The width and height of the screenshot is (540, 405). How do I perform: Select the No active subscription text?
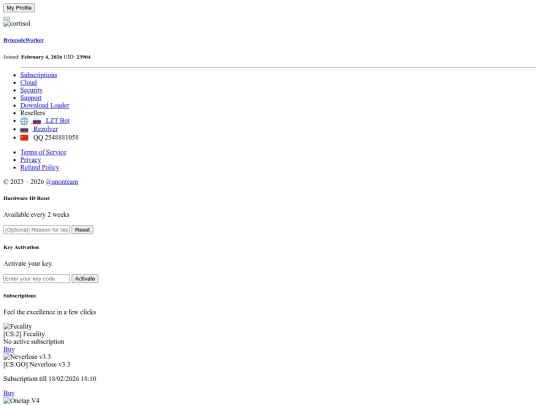point(34,342)
